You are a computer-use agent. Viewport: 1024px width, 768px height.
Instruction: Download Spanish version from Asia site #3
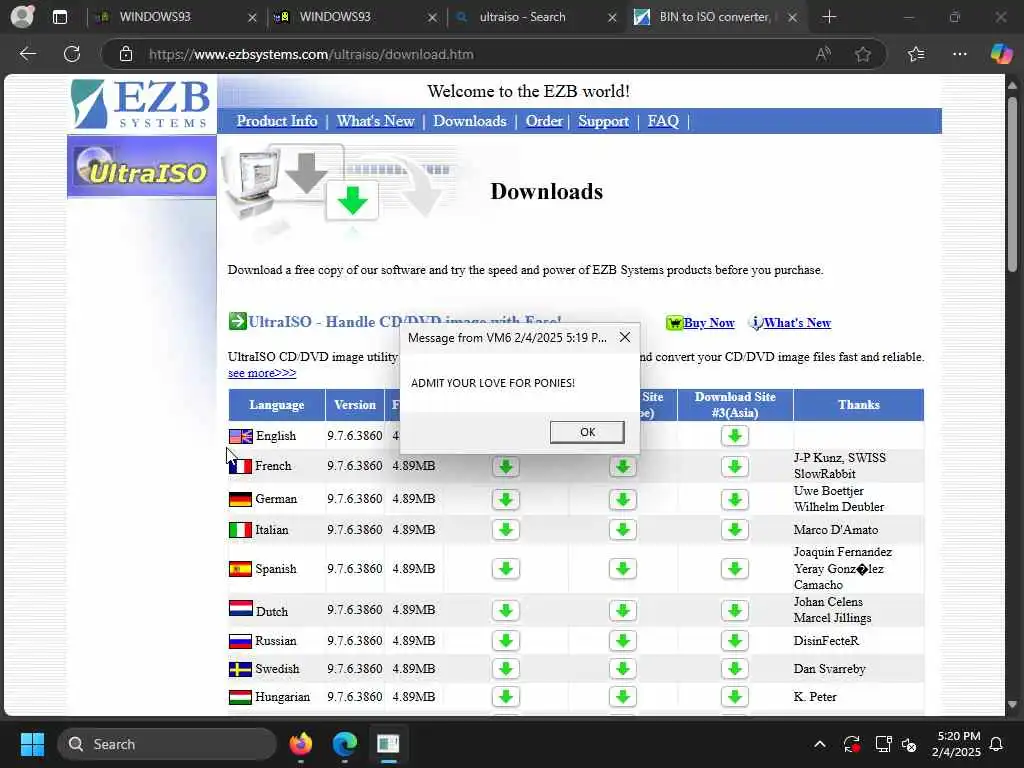735,569
